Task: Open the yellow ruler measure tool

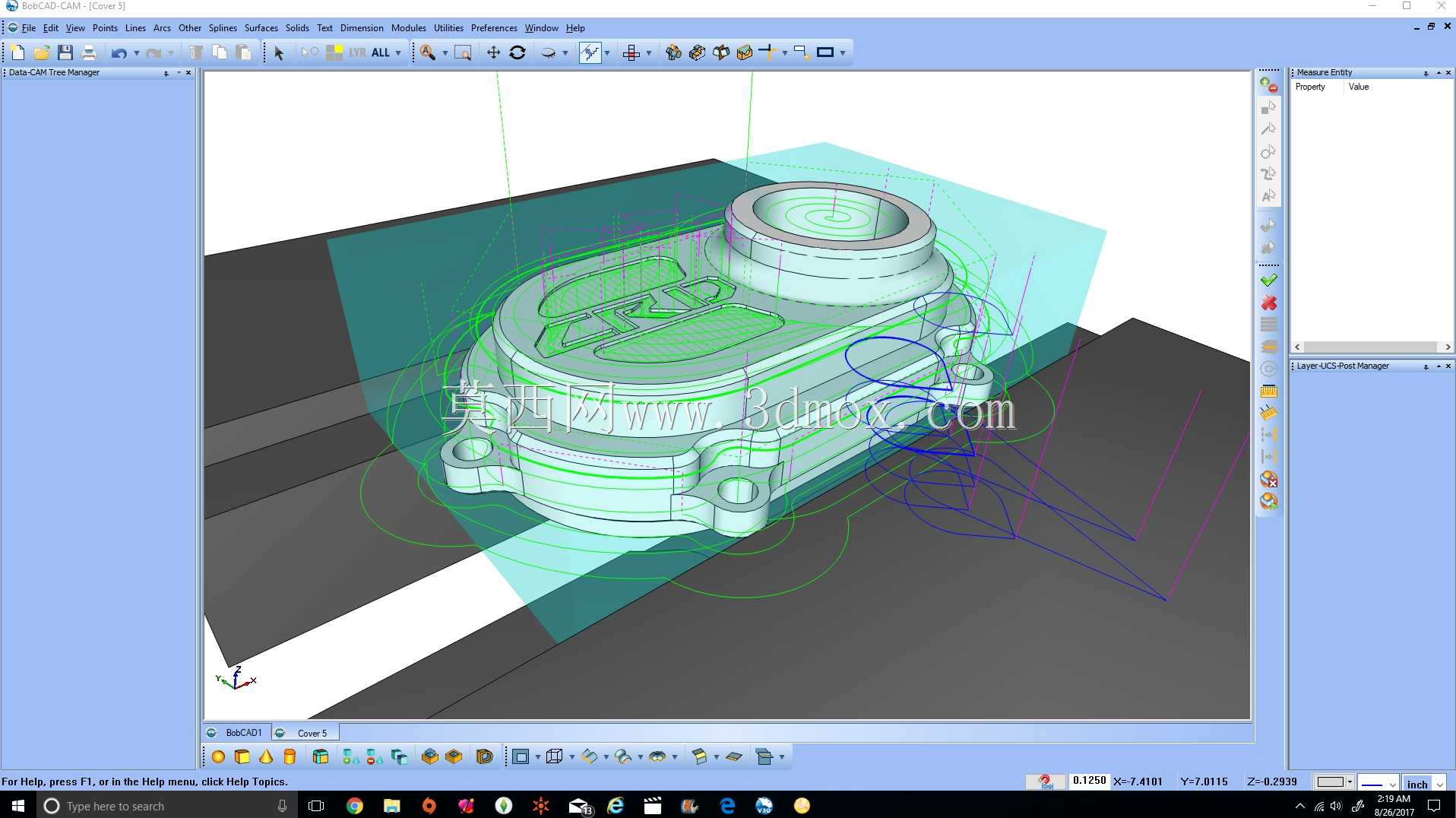Action: click(1268, 392)
